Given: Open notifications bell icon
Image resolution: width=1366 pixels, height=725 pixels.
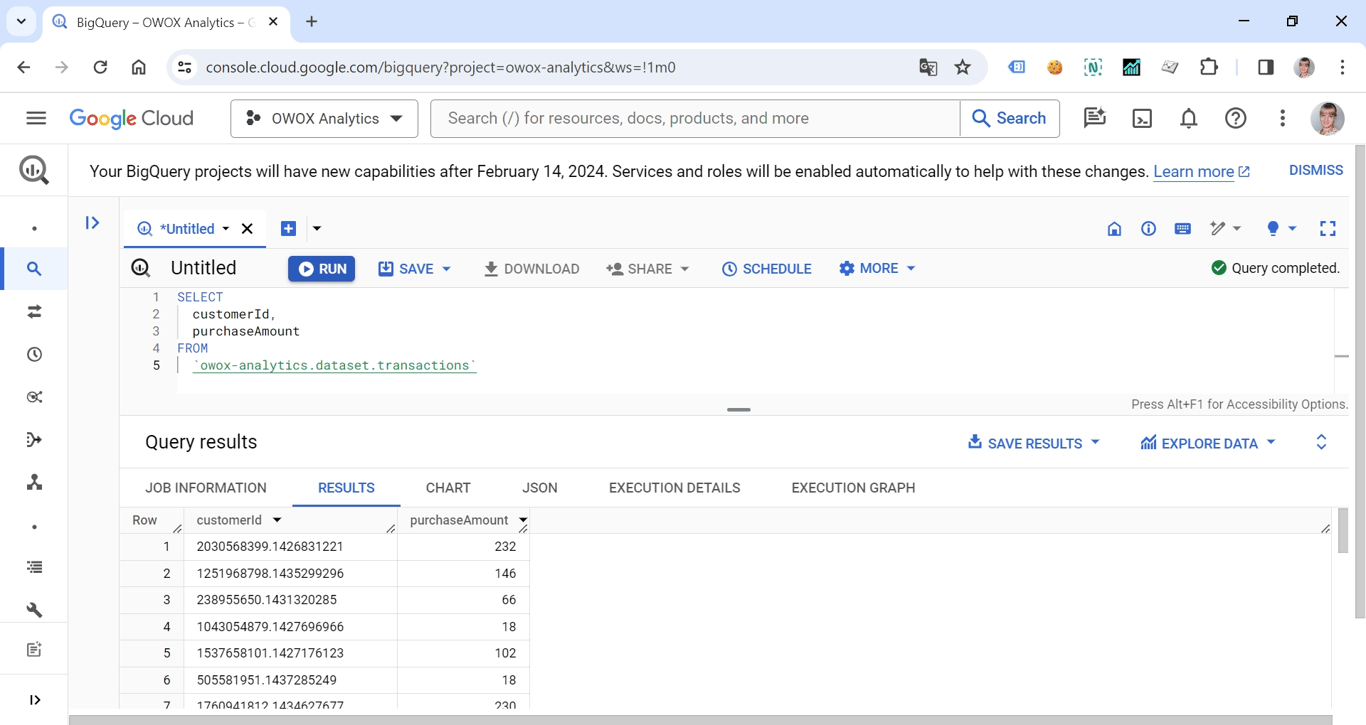Looking at the screenshot, I should pos(1188,118).
